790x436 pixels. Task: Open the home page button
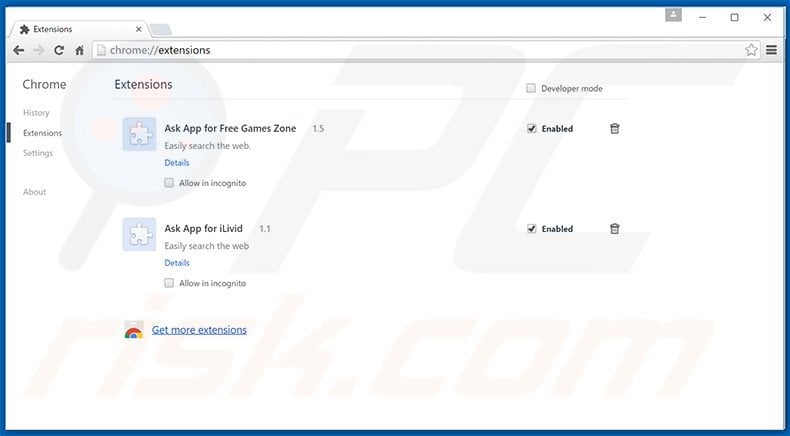80,50
